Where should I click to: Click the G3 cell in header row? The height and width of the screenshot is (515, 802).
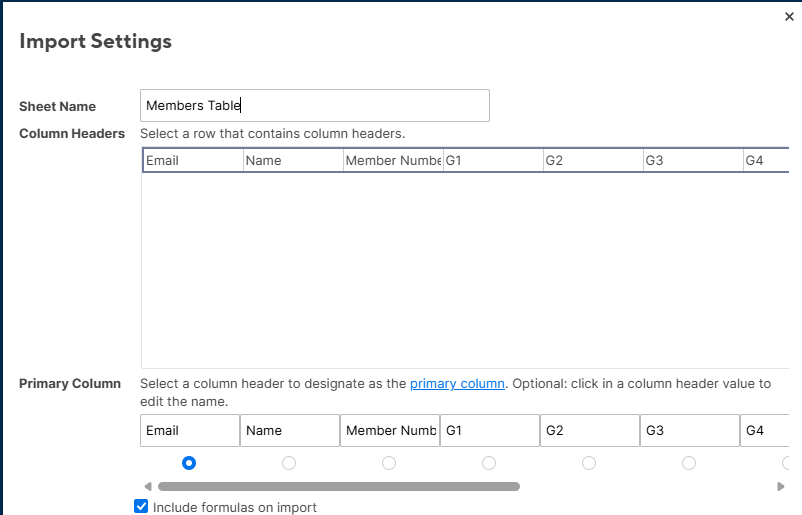tap(693, 161)
